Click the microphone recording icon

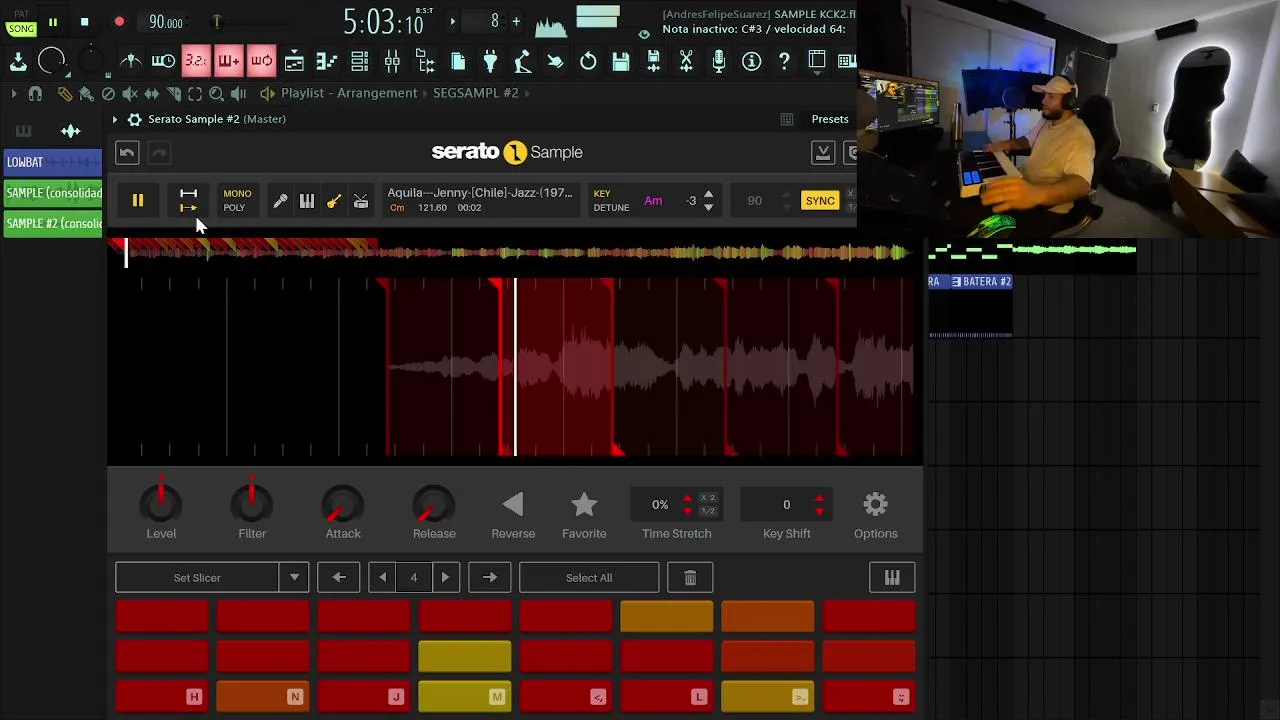coord(718,61)
